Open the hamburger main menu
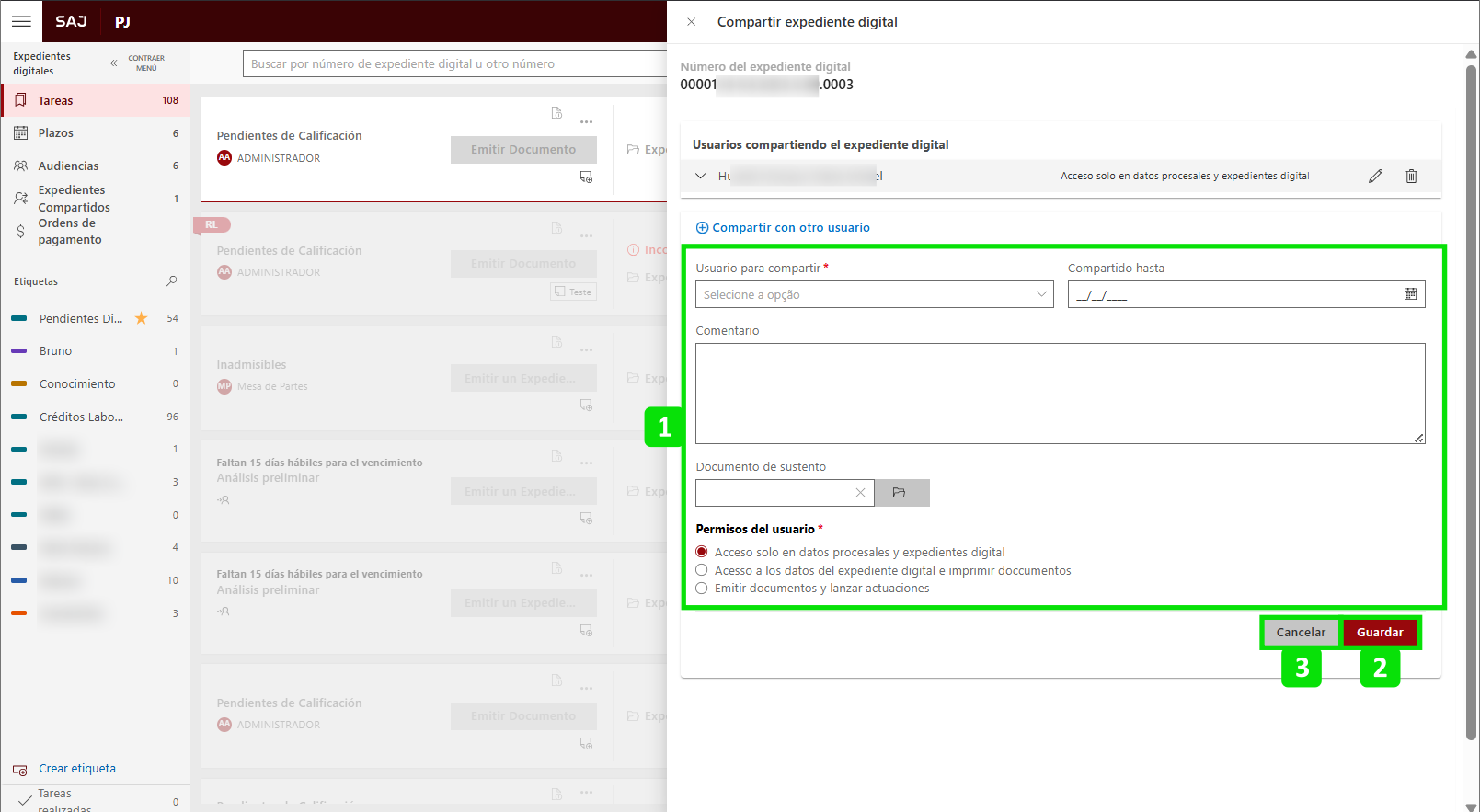Viewport: 1480px width, 812px height. (21, 21)
